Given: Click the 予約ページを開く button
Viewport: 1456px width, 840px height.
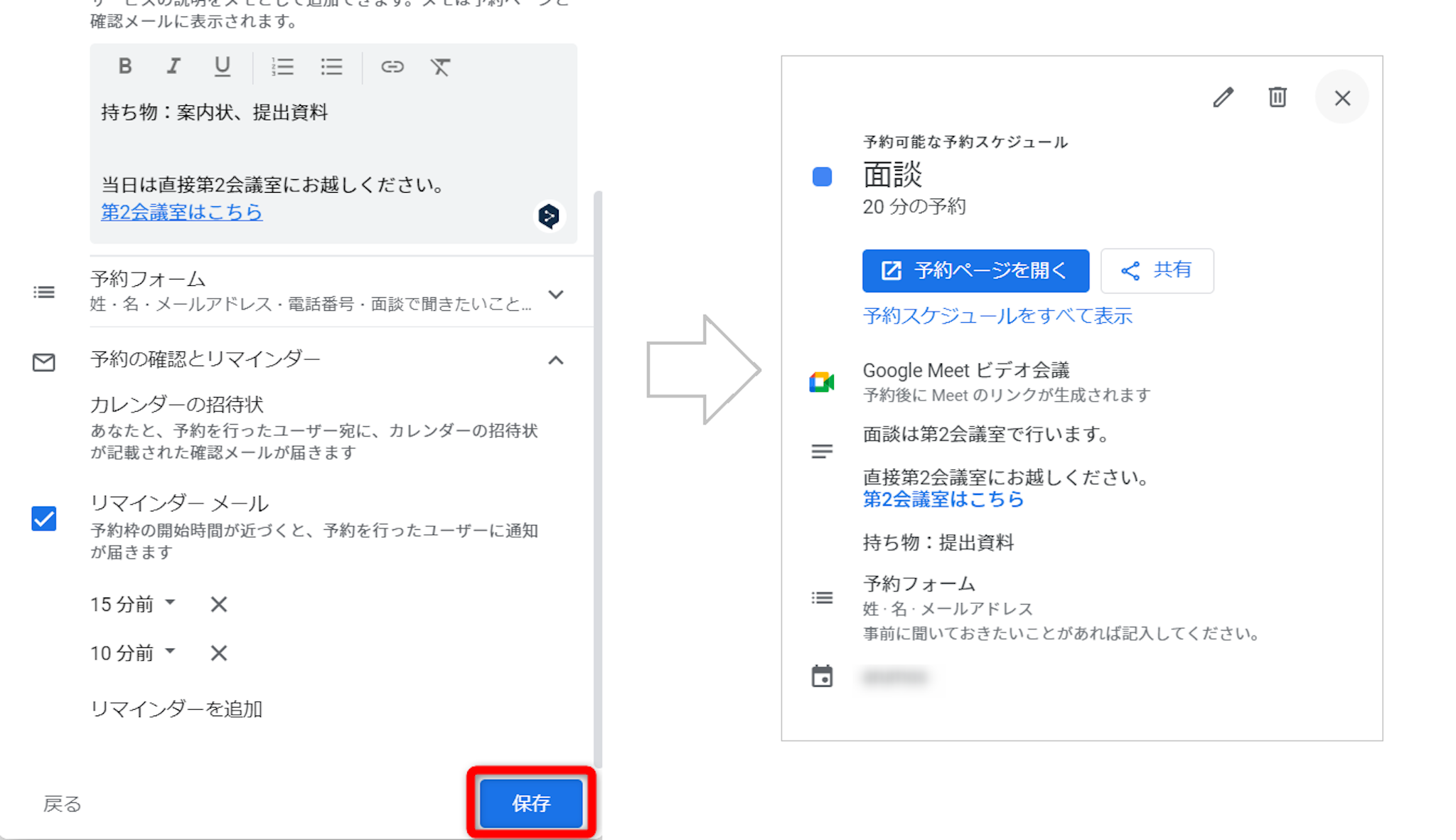Looking at the screenshot, I should 975,270.
